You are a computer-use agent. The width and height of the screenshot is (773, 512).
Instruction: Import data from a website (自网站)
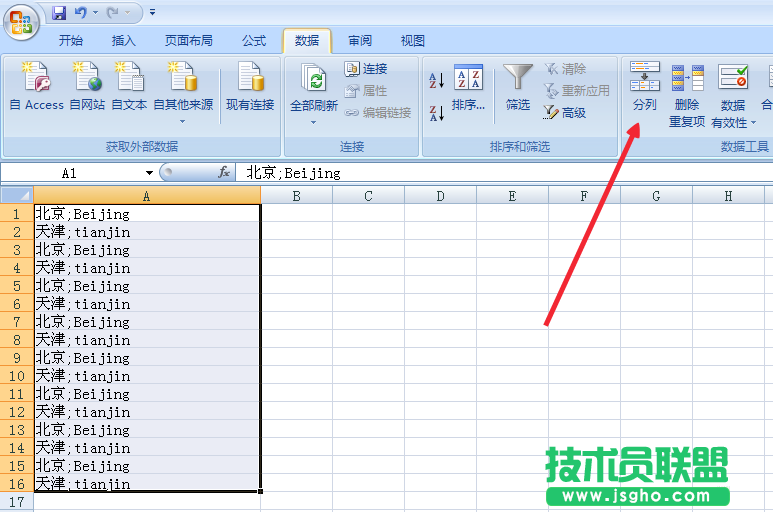click(87, 86)
